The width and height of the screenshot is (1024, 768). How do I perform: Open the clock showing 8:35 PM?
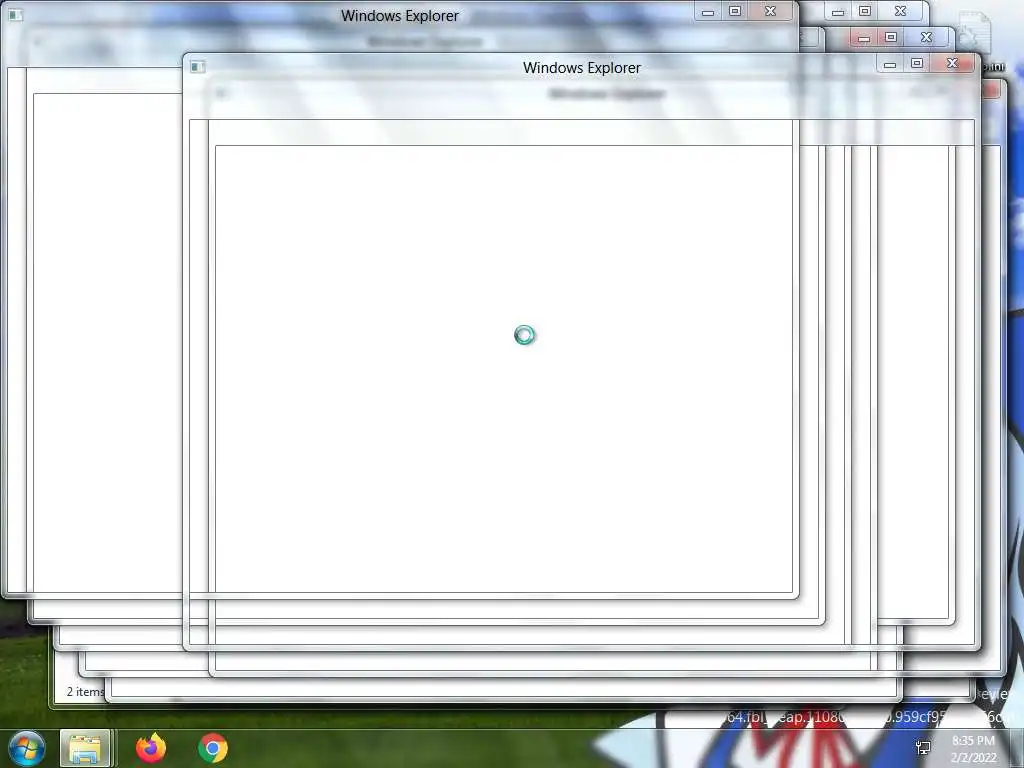pos(973,749)
